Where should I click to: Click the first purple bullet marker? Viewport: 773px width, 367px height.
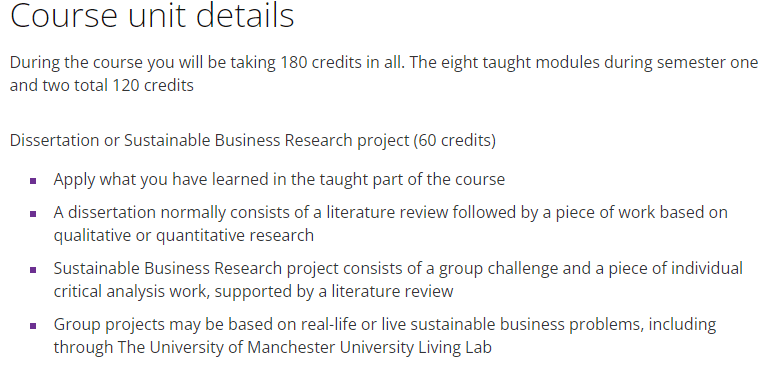pos(33,181)
